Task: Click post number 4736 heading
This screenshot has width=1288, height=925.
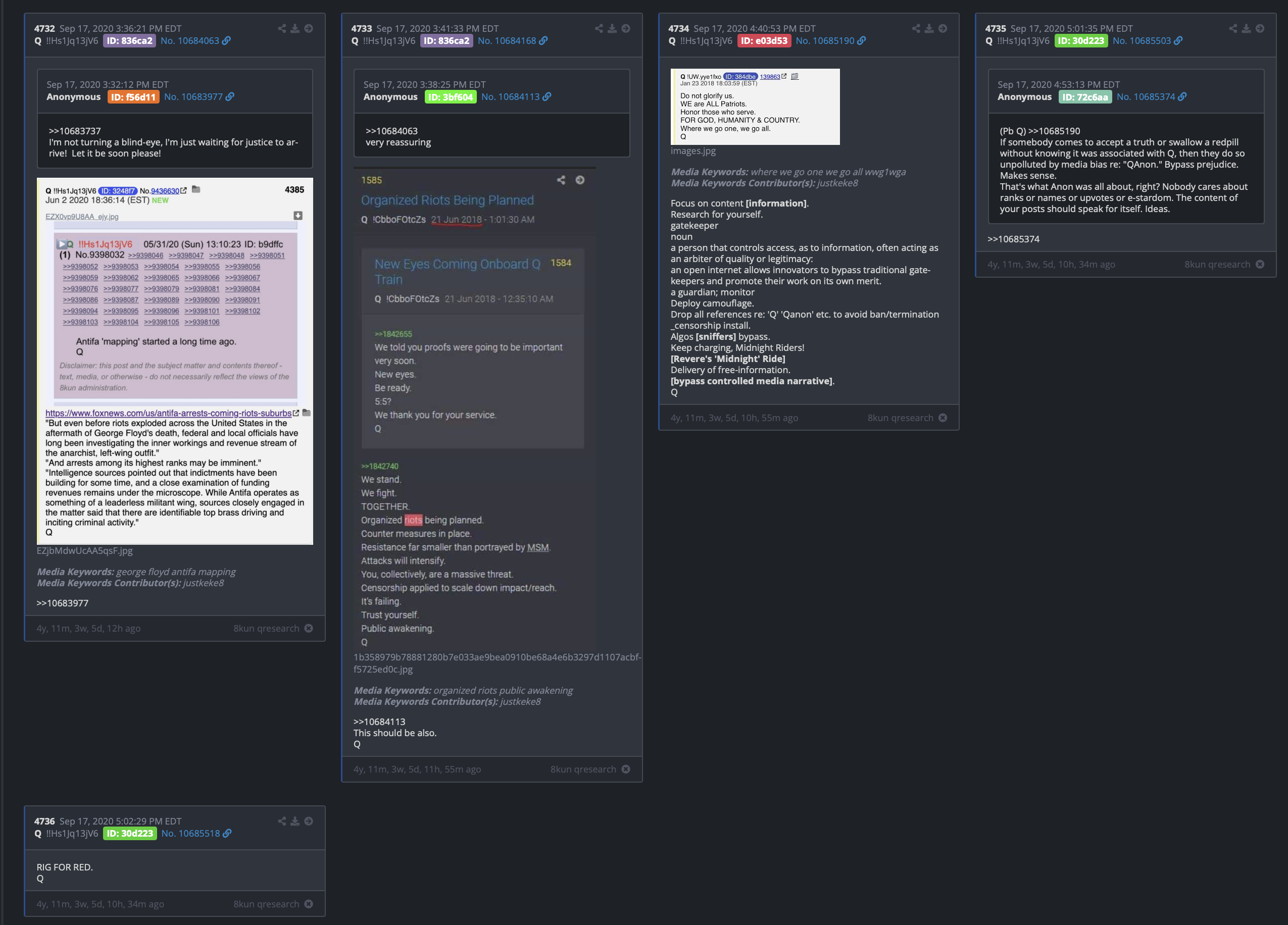Action: [44, 821]
